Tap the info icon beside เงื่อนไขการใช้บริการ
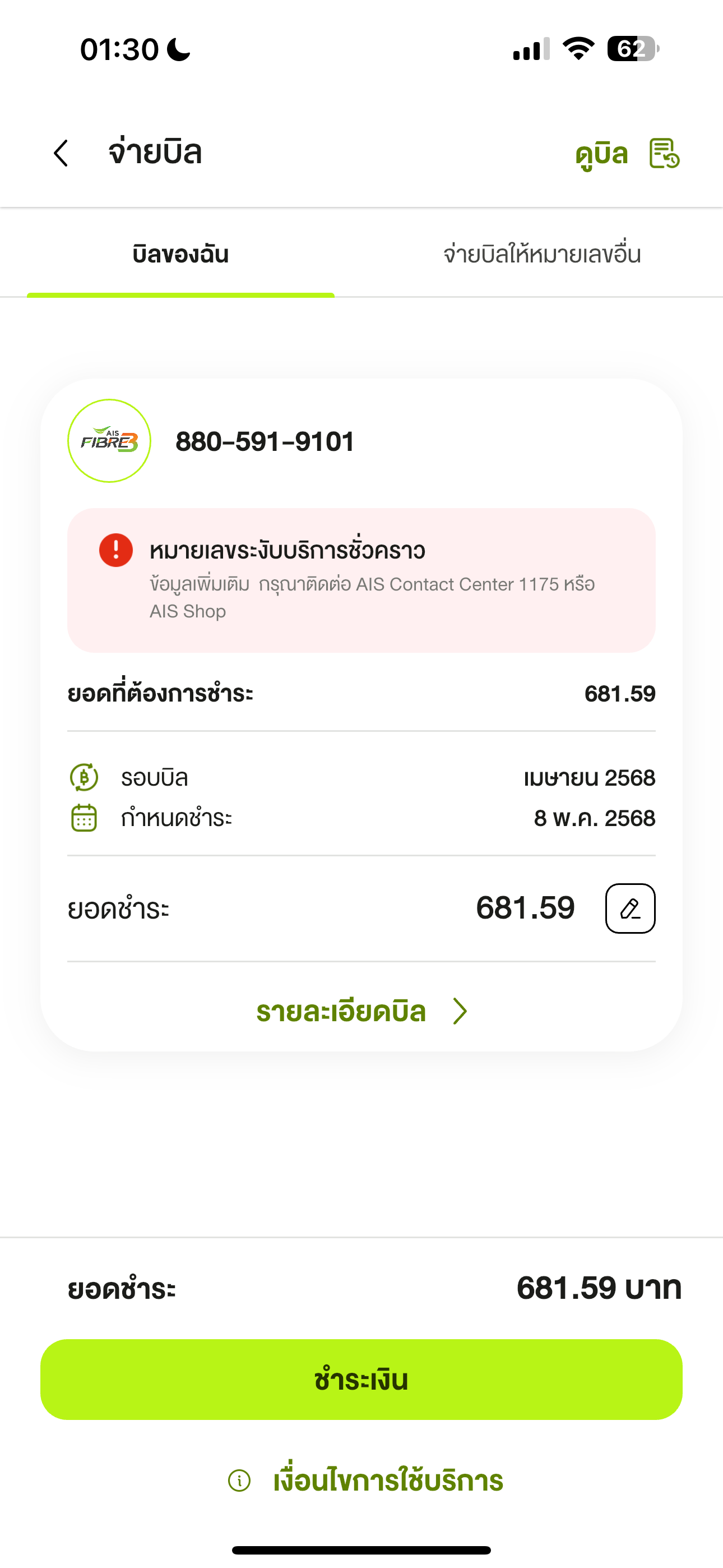Screen dimensions: 723x1568 [x=239, y=1481]
